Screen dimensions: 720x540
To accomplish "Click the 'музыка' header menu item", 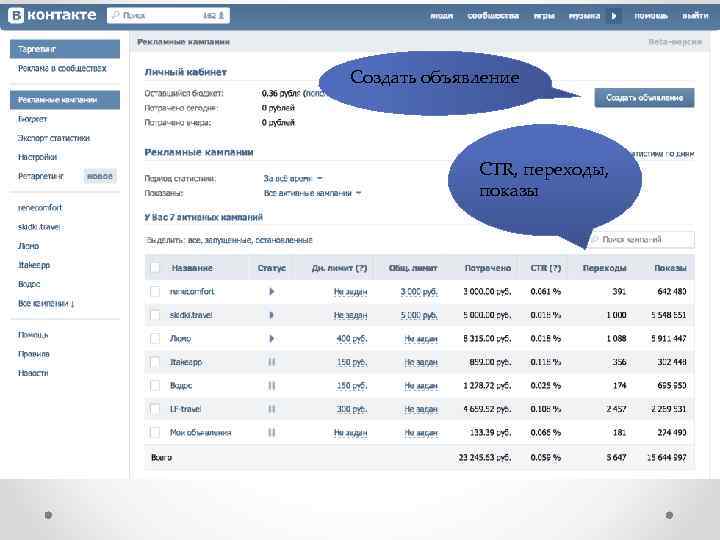I will [x=585, y=16].
